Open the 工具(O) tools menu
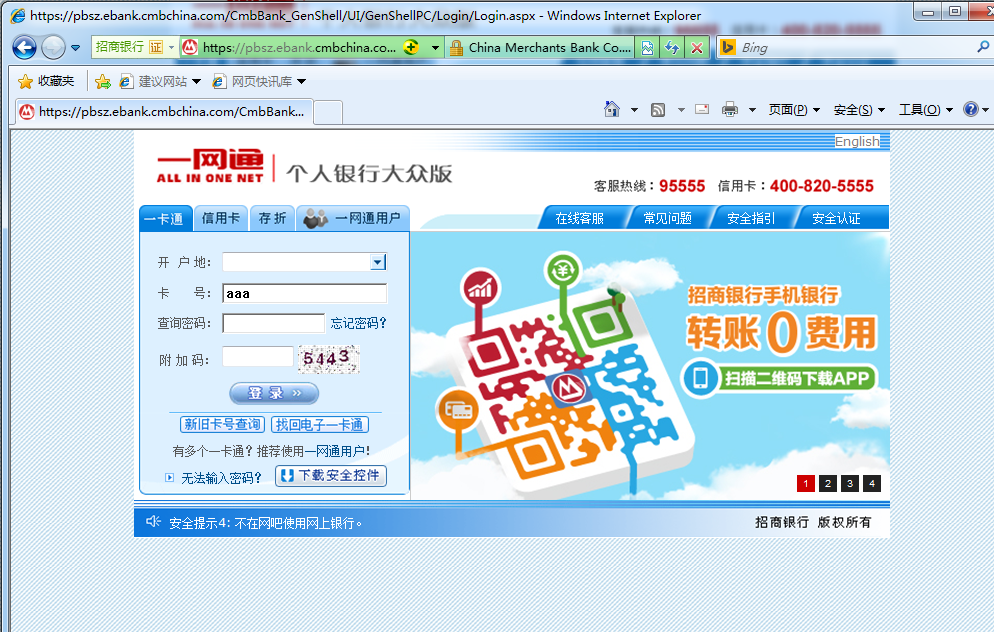Image resolution: width=994 pixels, height=632 pixels. (926, 110)
